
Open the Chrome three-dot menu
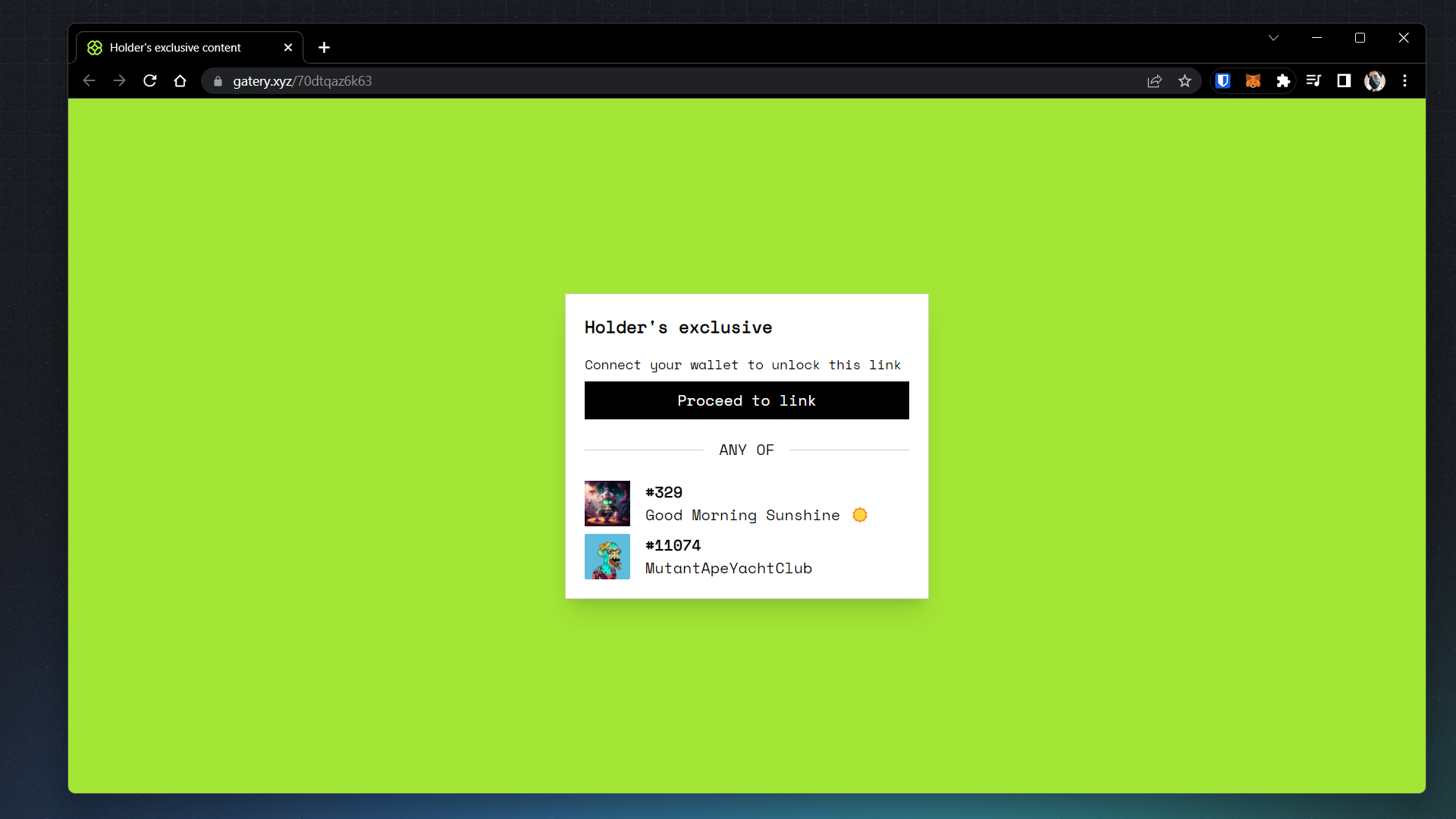point(1404,81)
